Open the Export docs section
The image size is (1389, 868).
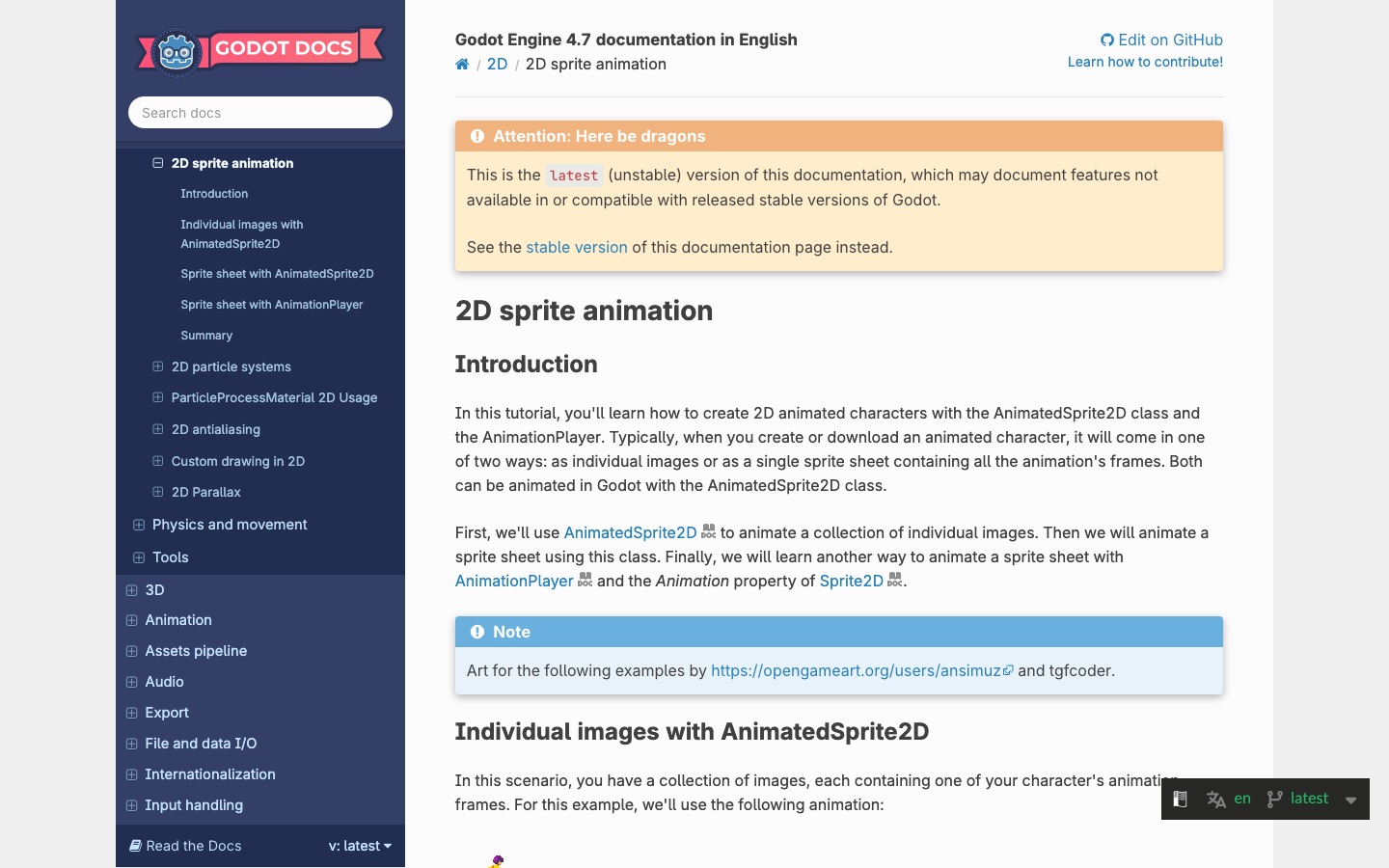pyautogui.click(x=167, y=713)
